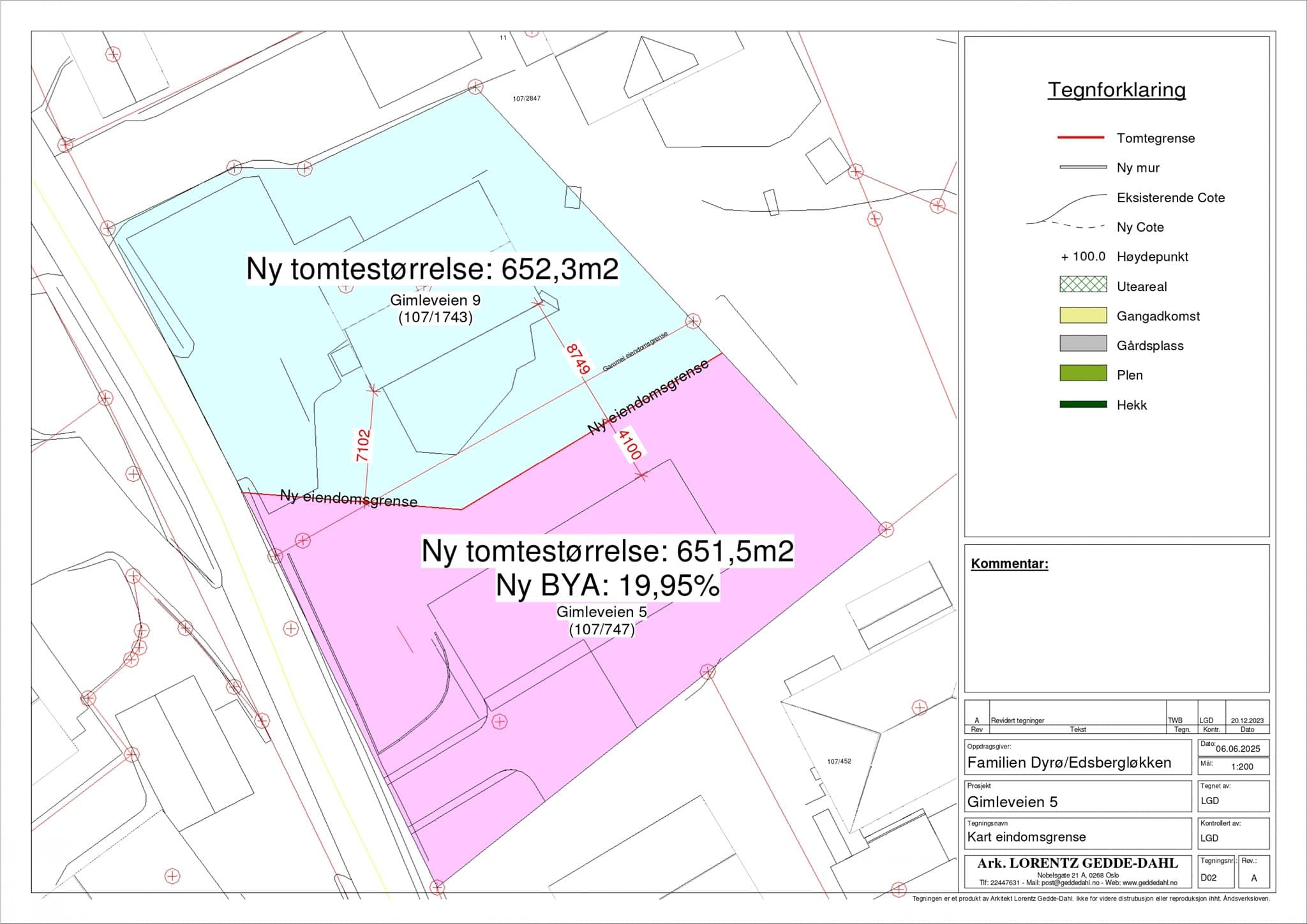
Task: Click the 'Ny BYA: 19,95%' text
Action: pyautogui.click(x=608, y=585)
